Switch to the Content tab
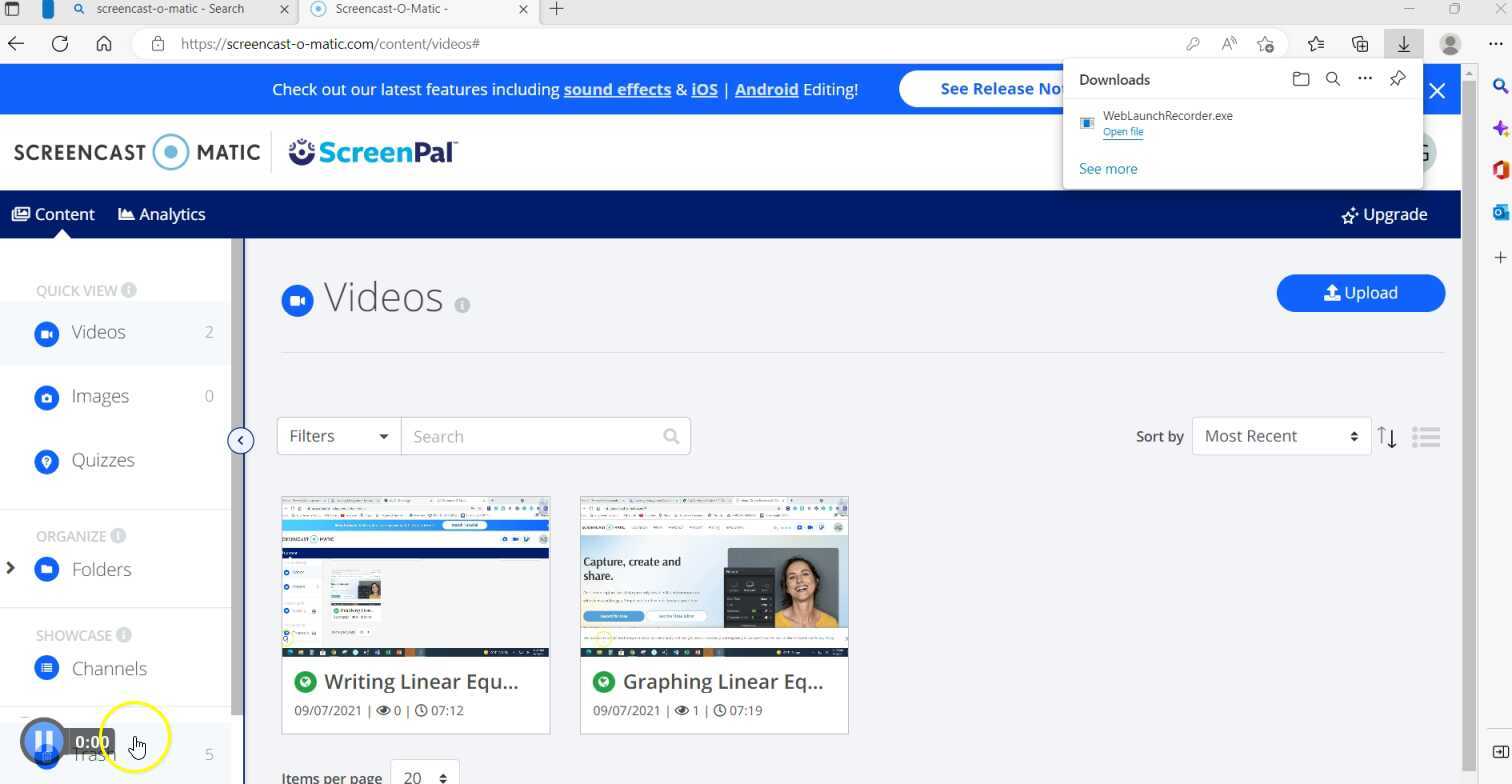The height and width of the screenshot is (784, 1512). click(x=53, y=214)
